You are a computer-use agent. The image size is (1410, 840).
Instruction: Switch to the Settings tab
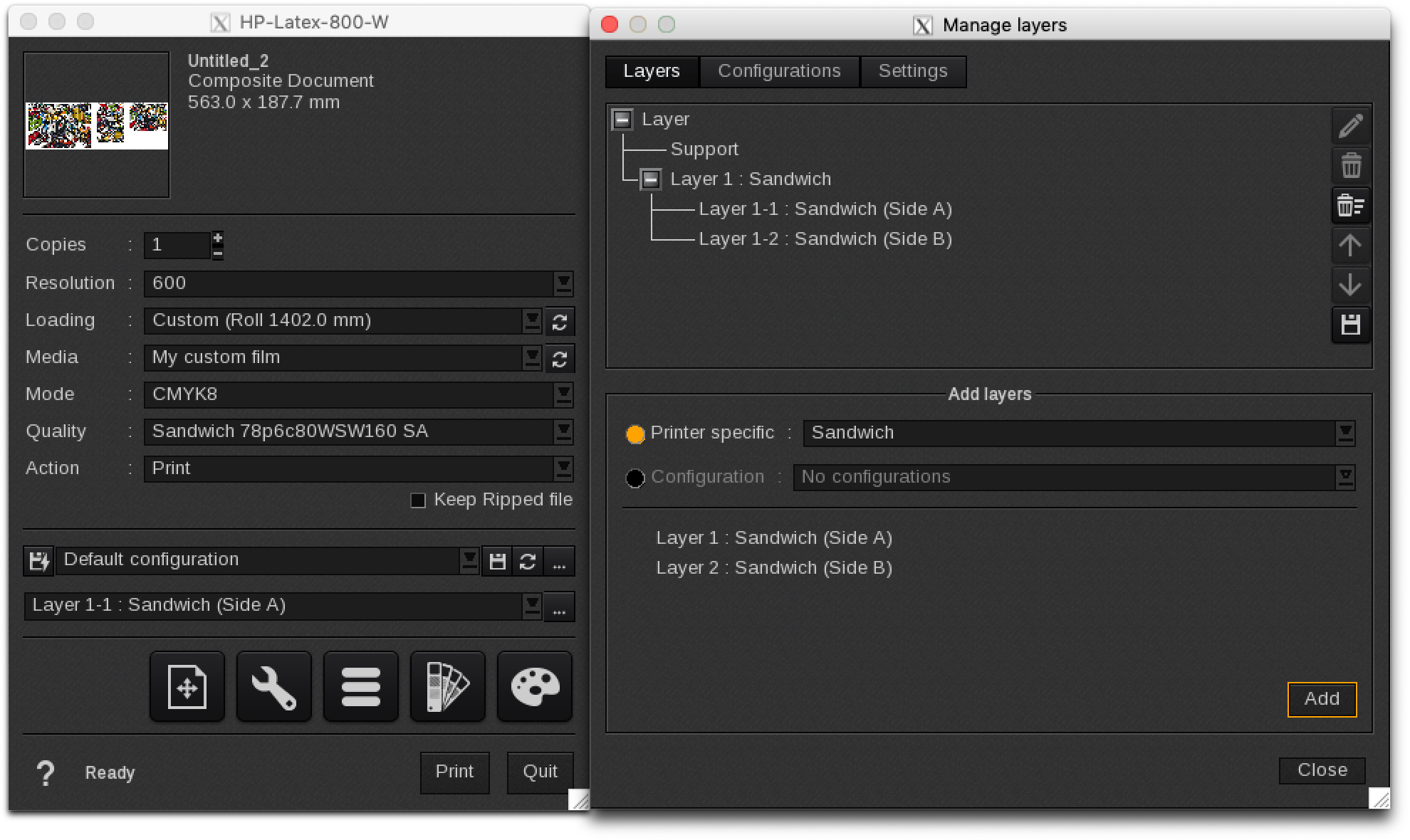[x=913, y=71]
